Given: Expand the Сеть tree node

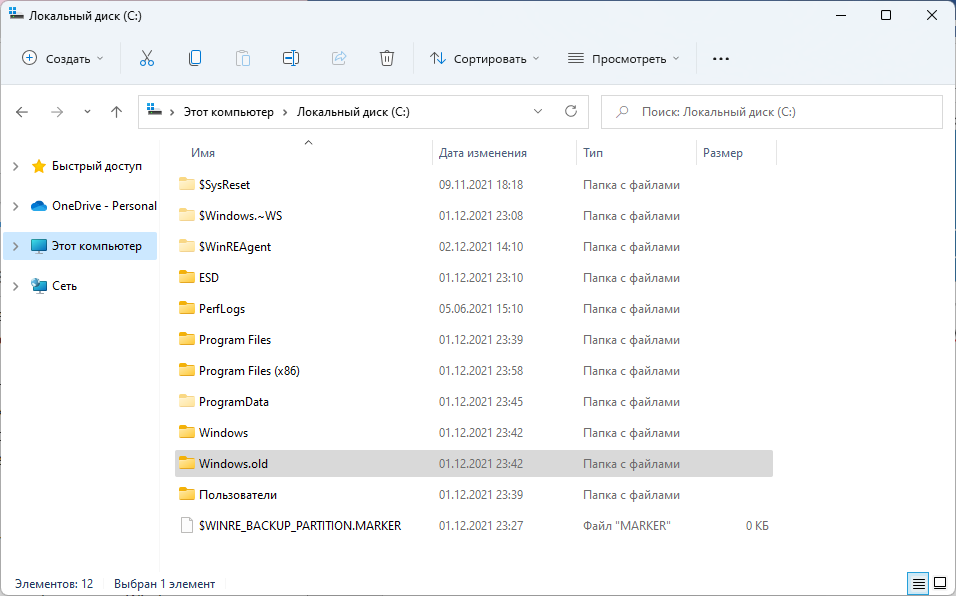Looking at the screenshot, I should tap(16, 286).
